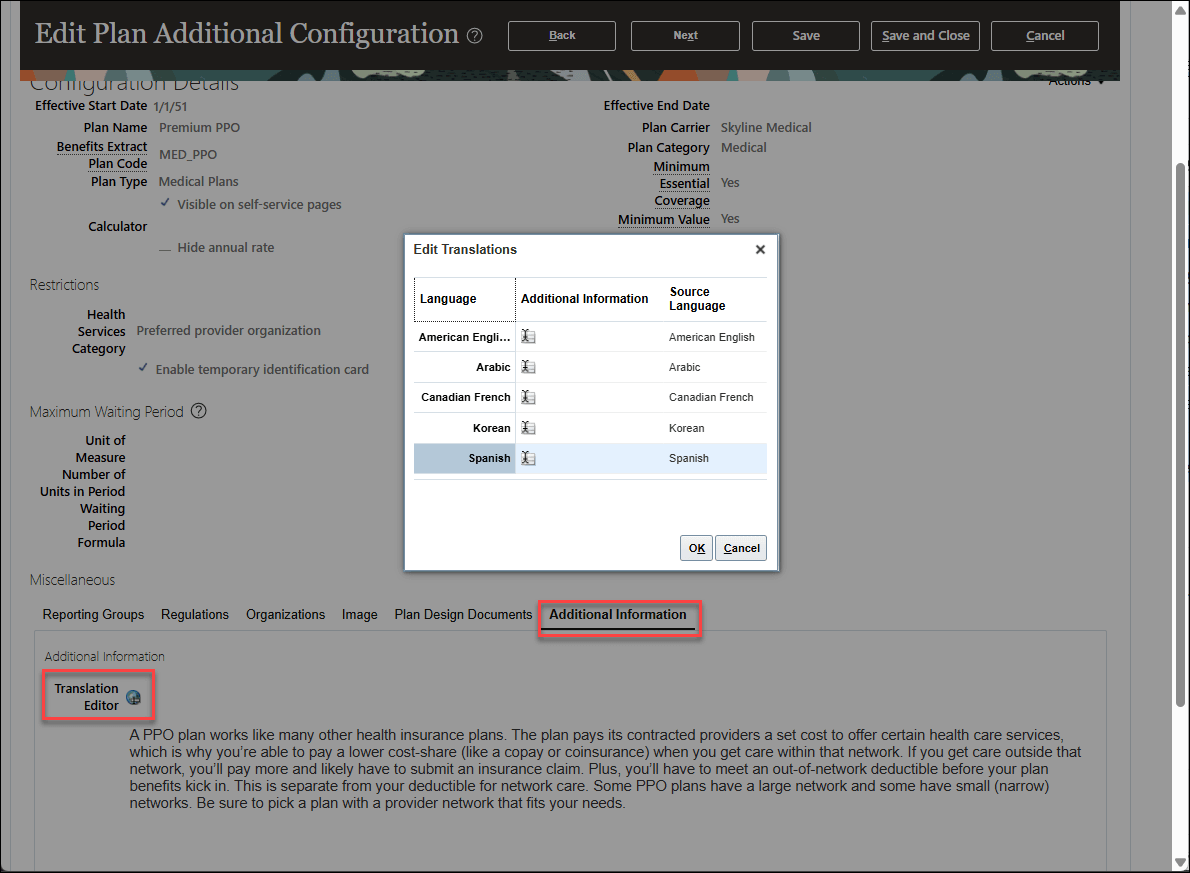Click OK in the Edit Translations dialog
1190x873 pixels.
(x=696, y=547)
